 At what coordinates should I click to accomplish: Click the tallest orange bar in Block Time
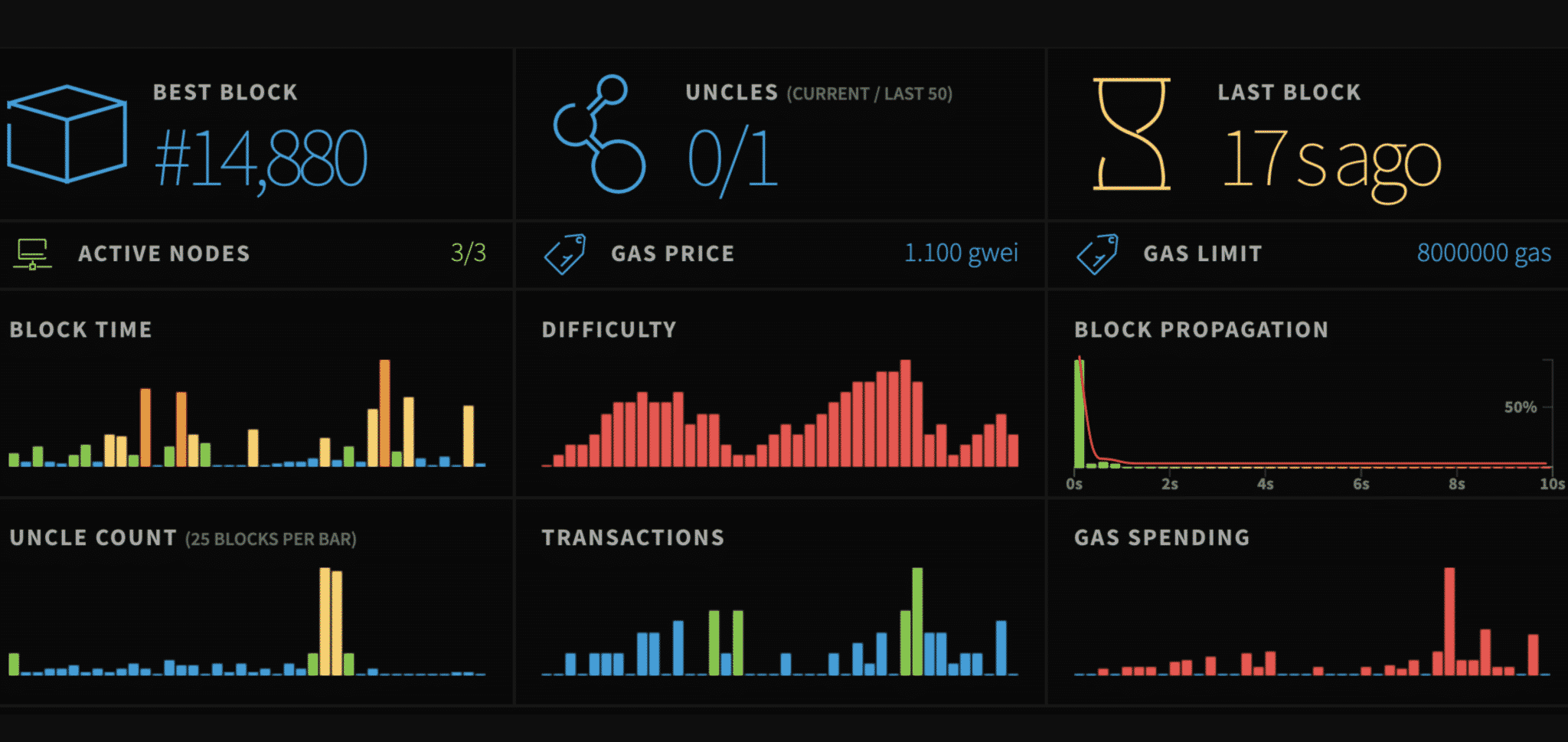(x=384, y=412)
